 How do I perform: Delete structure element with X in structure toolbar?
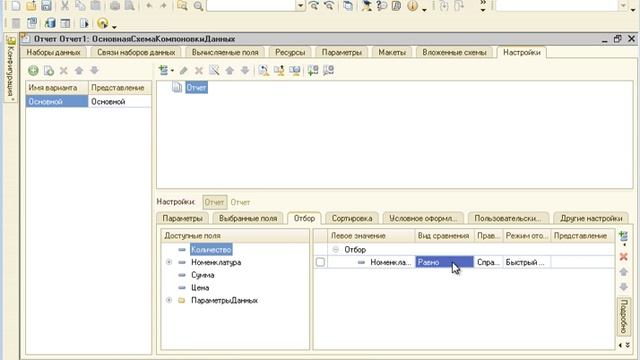[199, 71]
